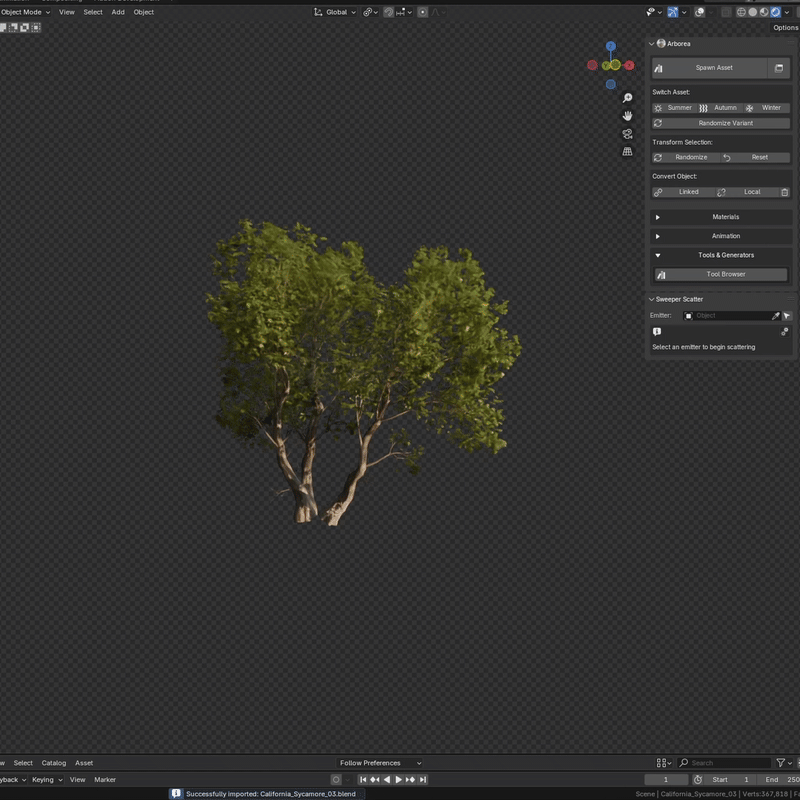Open the Tool Browser

pyautogui.click(x=721, y=274)
